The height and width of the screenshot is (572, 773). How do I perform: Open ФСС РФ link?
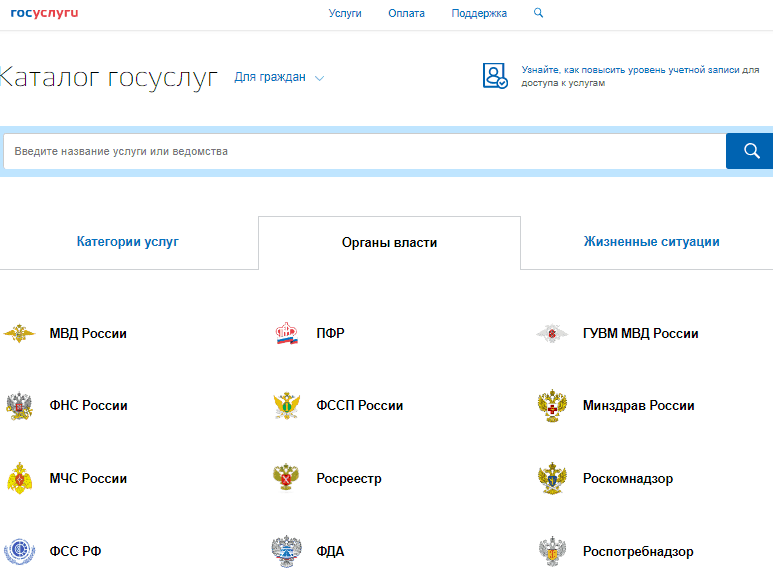[x=75, y=551]
